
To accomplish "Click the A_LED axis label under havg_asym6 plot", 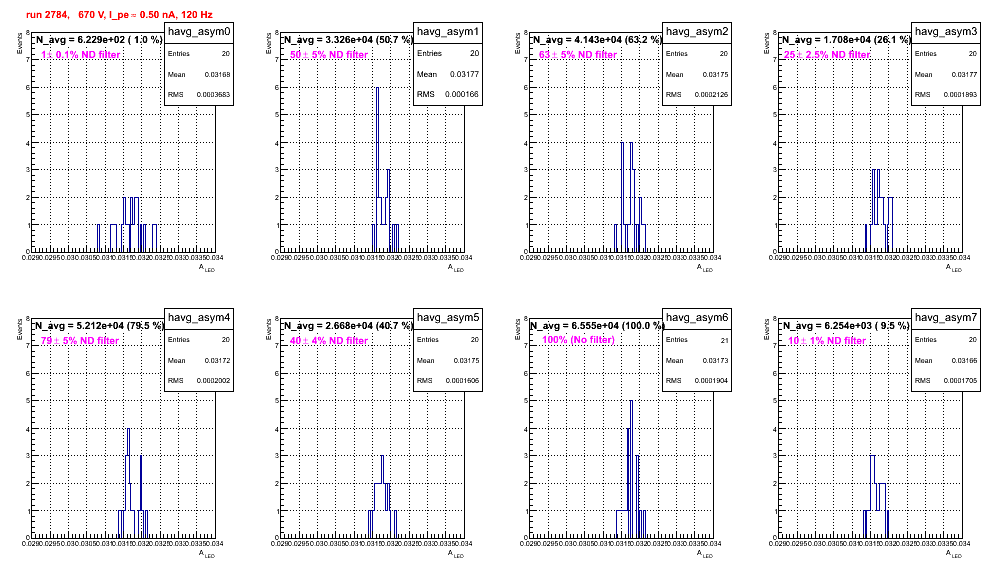I will pos(705,554).
